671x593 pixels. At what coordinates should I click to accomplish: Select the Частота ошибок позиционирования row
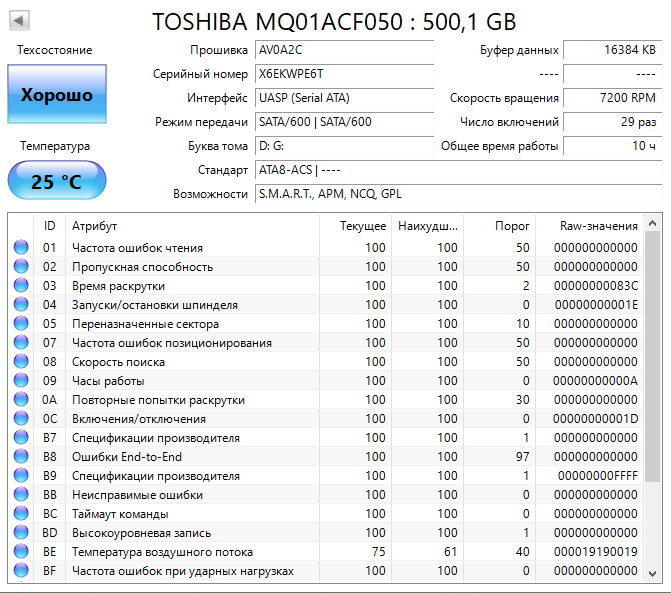pyautogui.click(x=326, y=342)
